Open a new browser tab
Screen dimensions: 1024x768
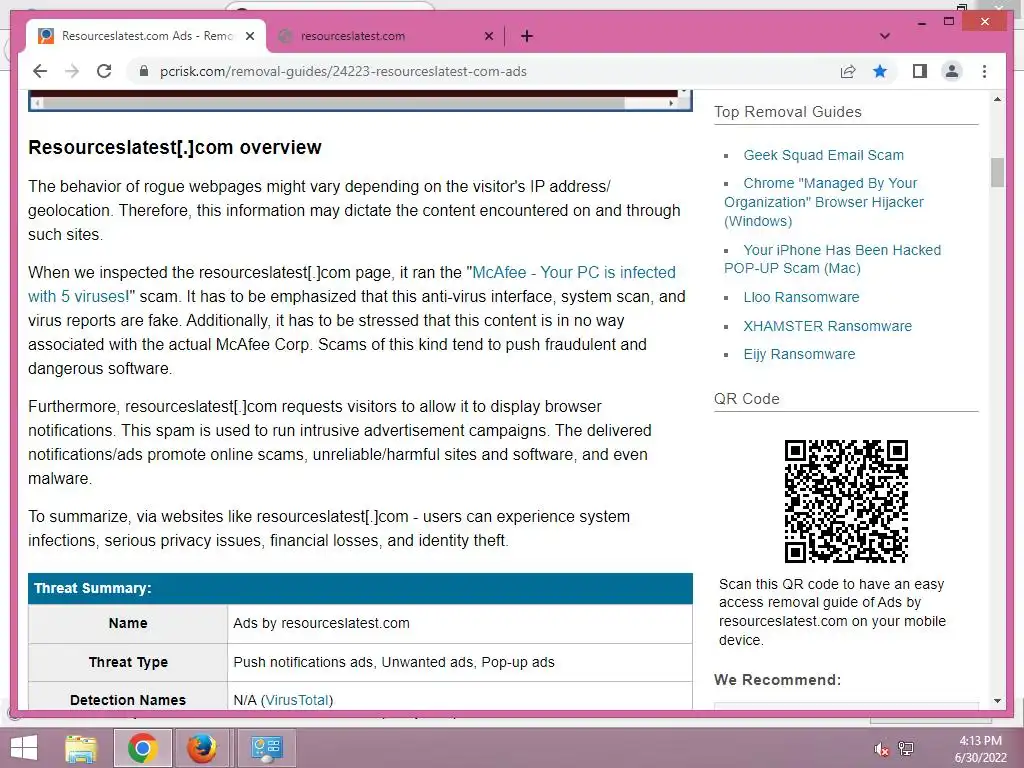(x=526, y=36)
